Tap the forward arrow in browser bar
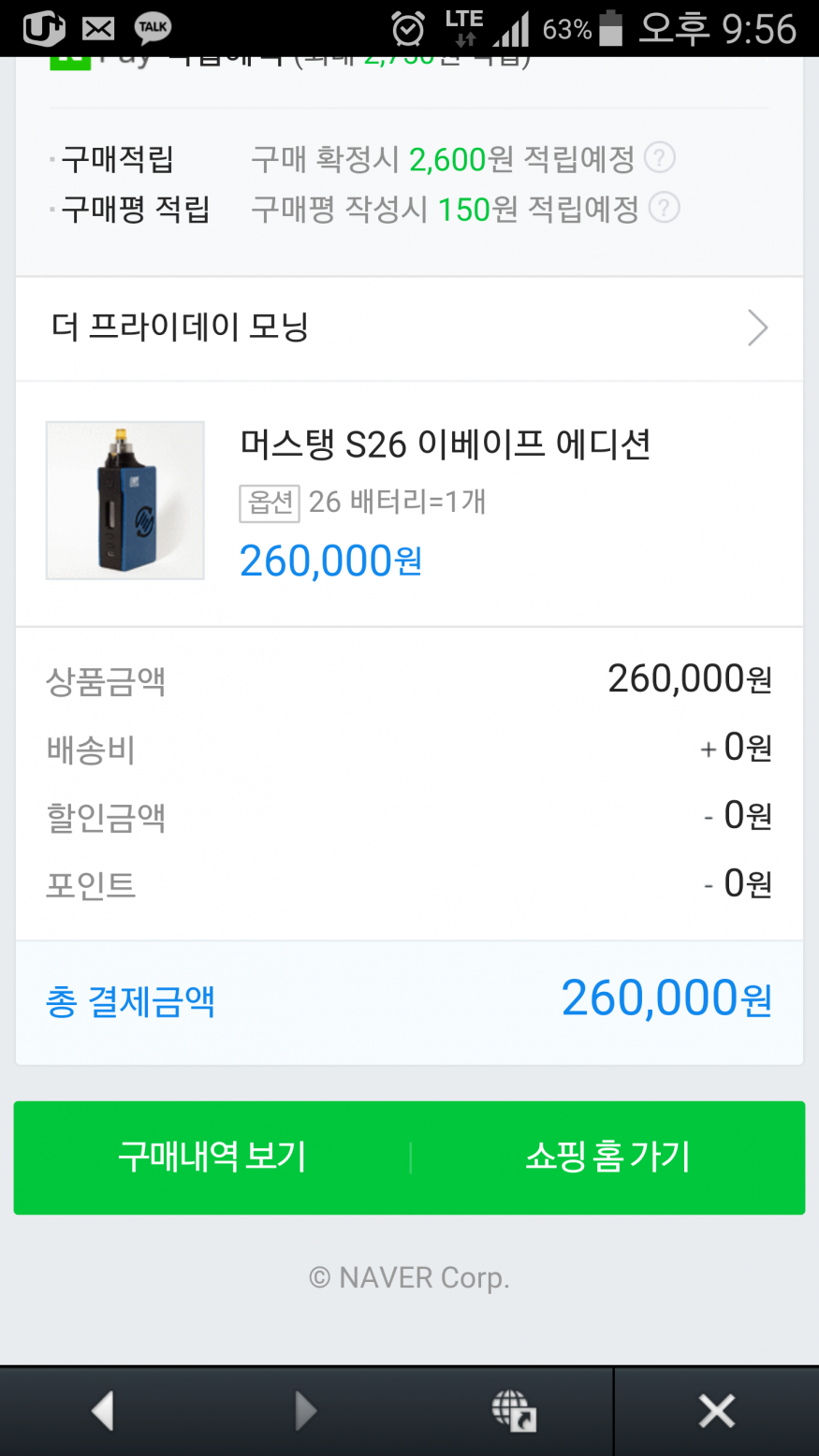 click(305, 1410)
